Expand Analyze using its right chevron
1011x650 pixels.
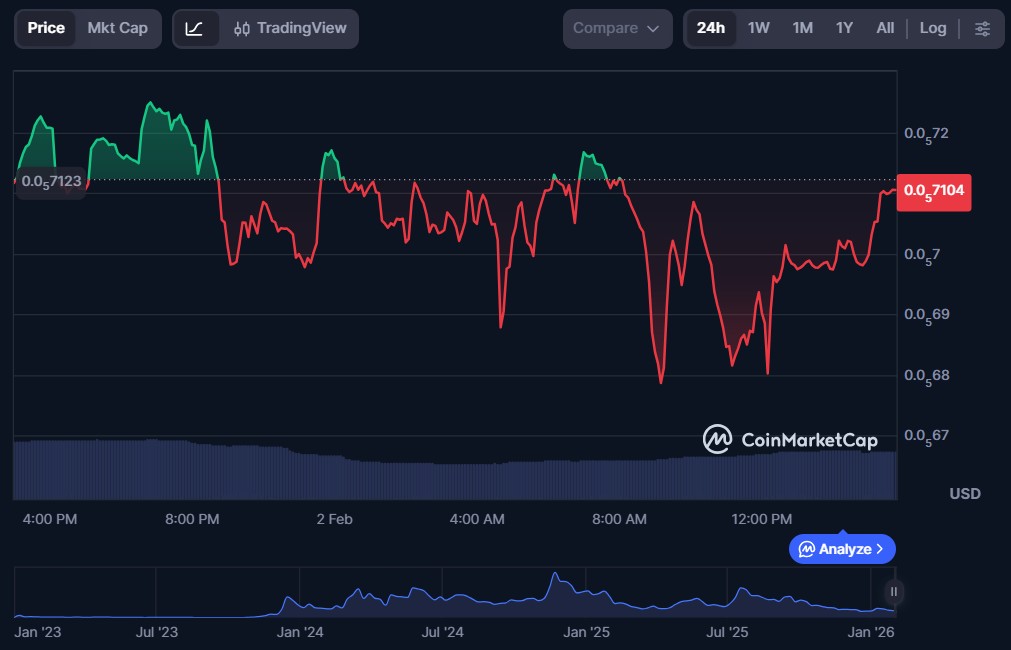(x=880, y=549)
